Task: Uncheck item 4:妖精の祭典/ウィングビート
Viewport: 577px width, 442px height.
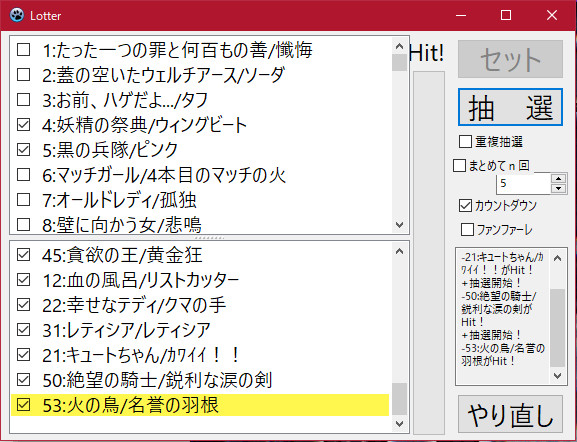Action: (24, 125)
